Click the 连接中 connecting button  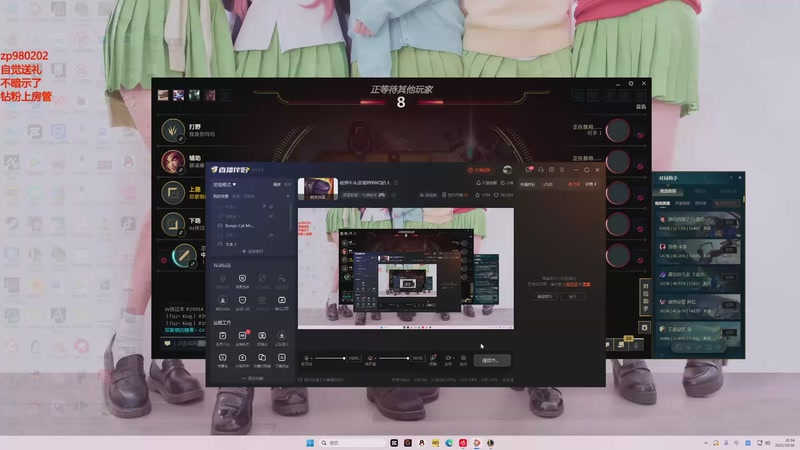pyautogui.click(x=491, y=360)
